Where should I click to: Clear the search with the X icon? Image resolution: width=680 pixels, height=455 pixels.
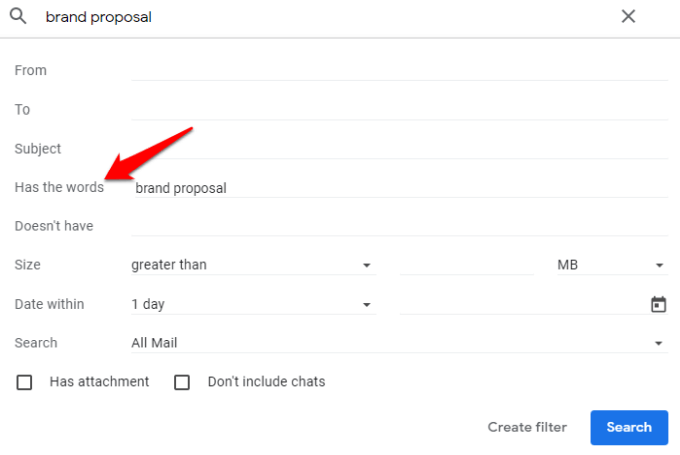(x=628, y=17)
